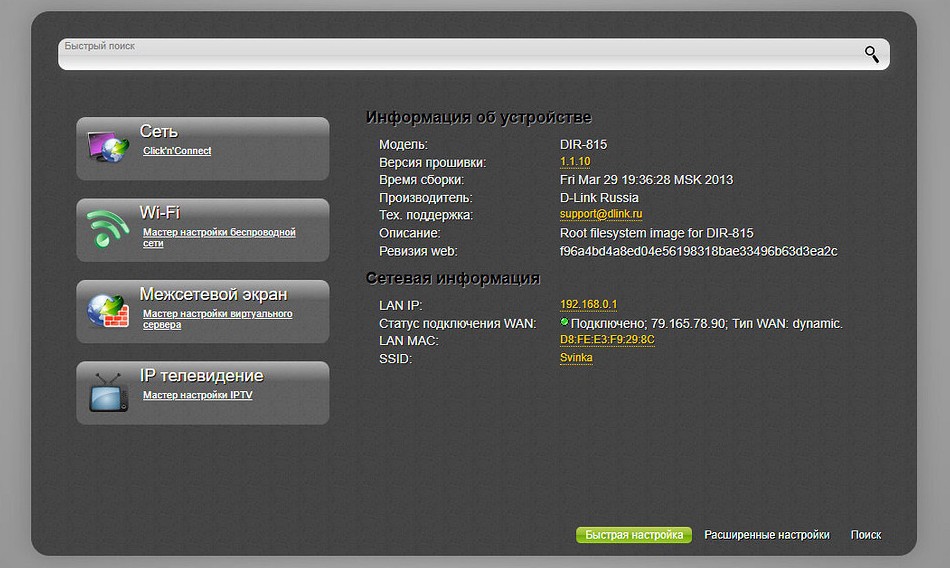Open the Поиск tab at bottom

tap(866, 535)
